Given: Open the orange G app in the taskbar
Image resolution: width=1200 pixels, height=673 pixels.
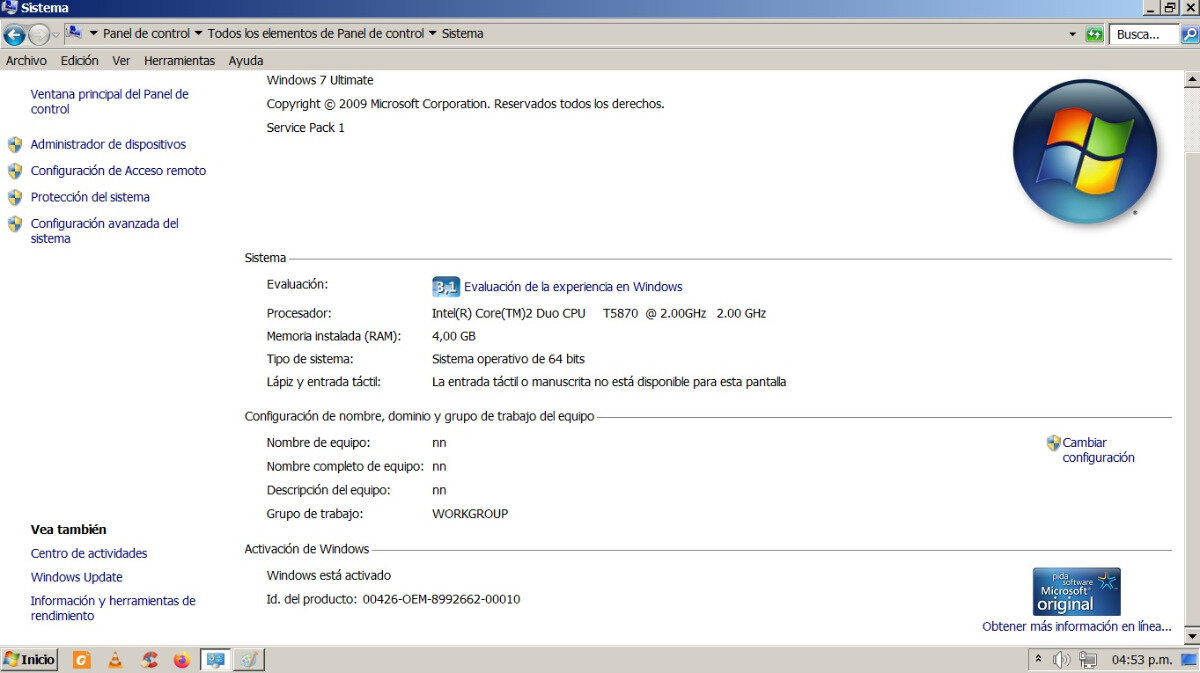Looking at the screenshot, I should pyautogui.click(x=82, y=660).
